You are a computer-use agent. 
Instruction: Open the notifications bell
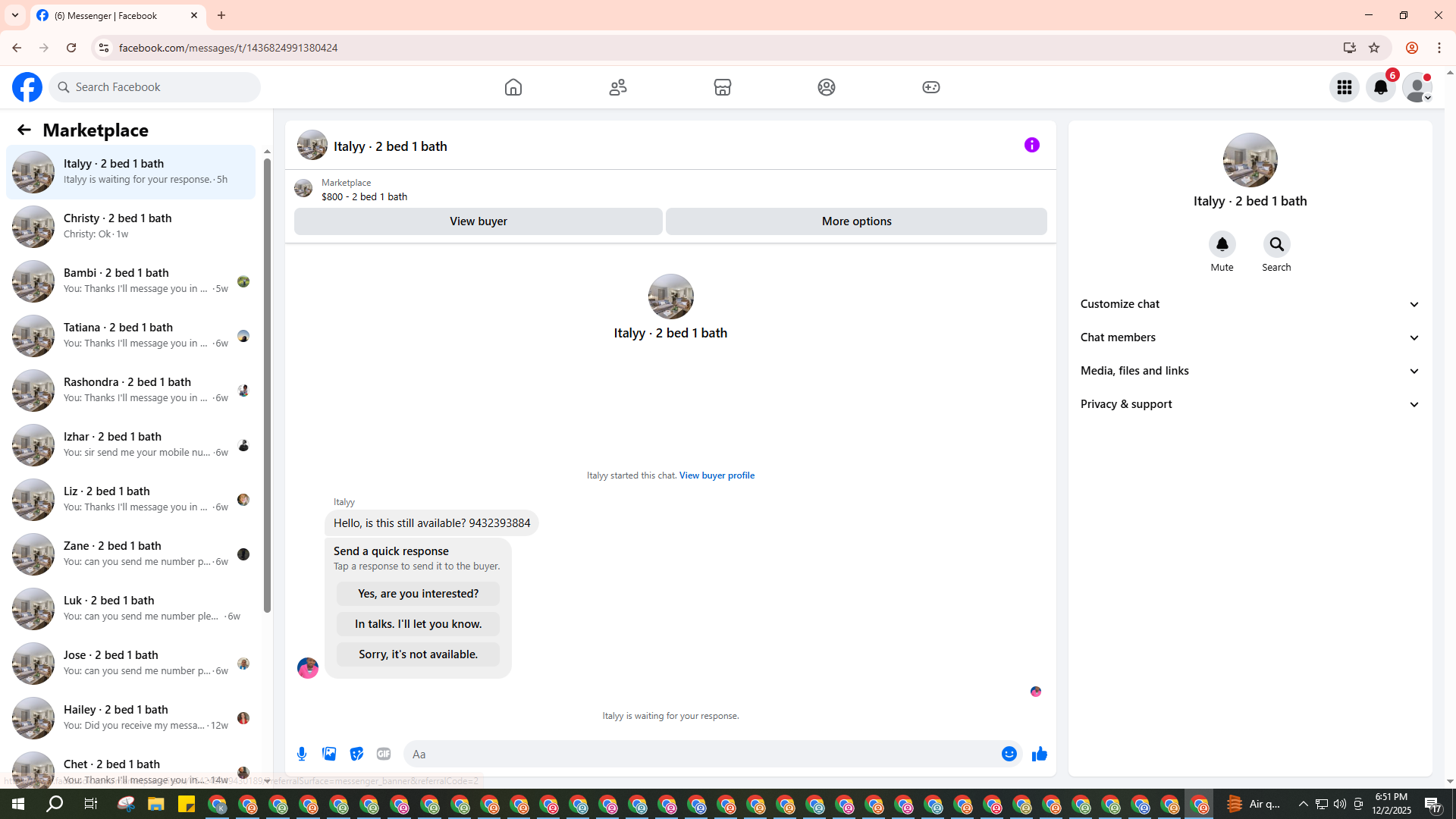point(1380,87)
